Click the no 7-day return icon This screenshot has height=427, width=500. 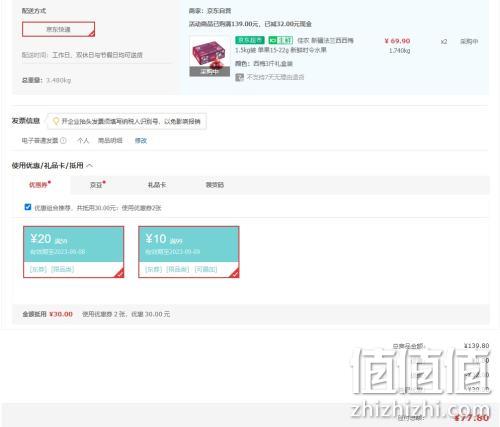pos(239,77)
